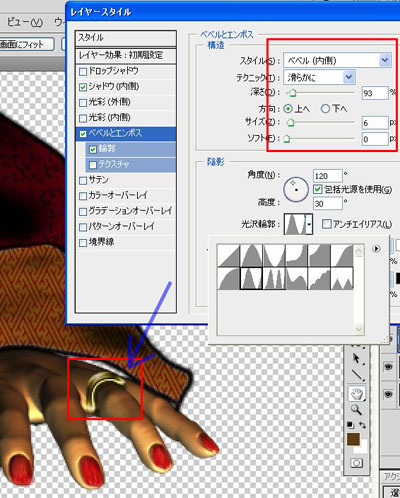Click the 高度 field showing 30
Viewport: 400px width, 498px height.
click(x=328, y=203)
